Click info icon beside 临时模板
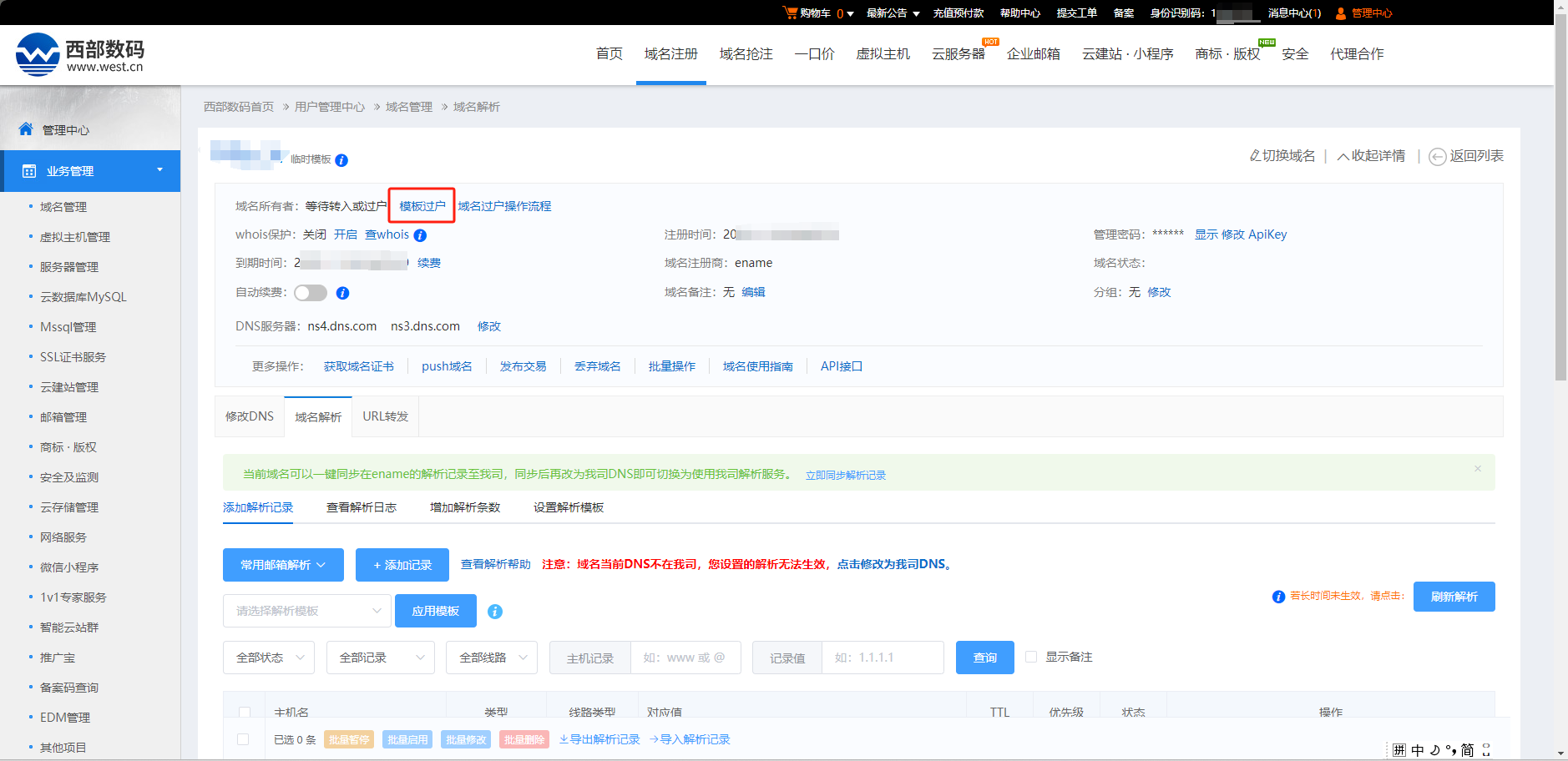The width and height of the screenshot is (1568, 761). (341, 160)
